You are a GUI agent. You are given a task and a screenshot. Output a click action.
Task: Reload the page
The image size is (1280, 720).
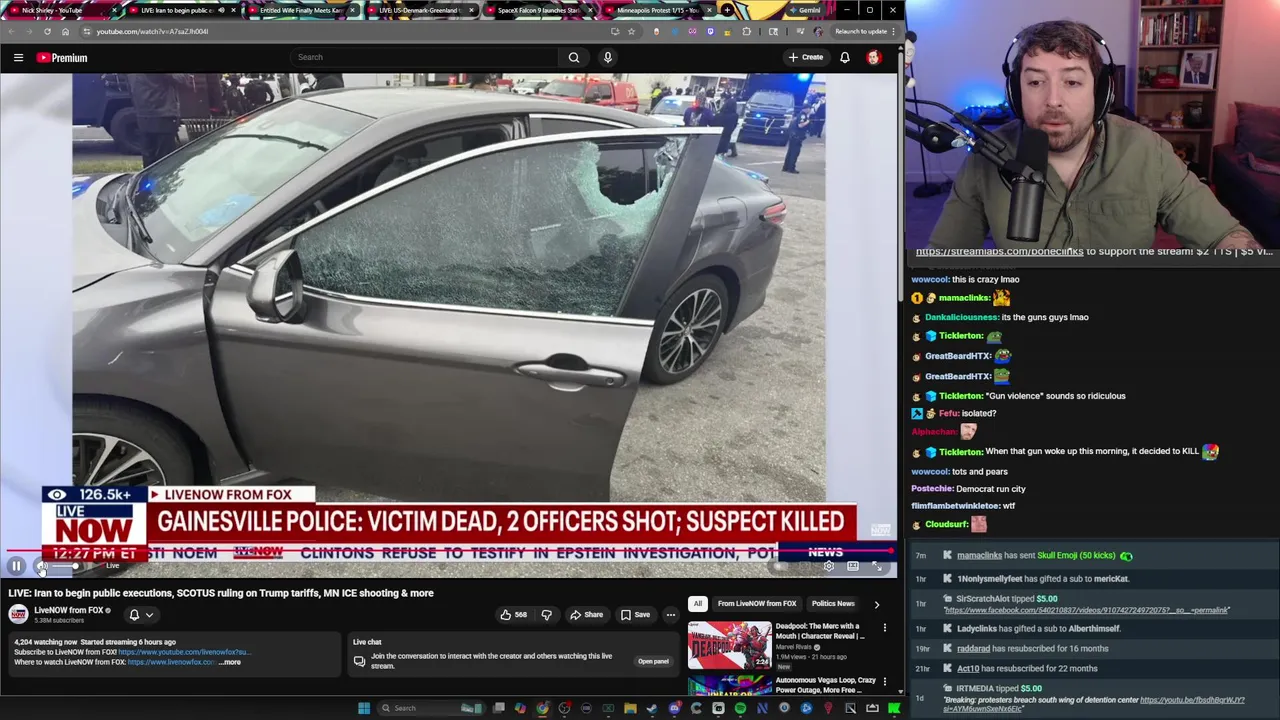pos(47,31)
